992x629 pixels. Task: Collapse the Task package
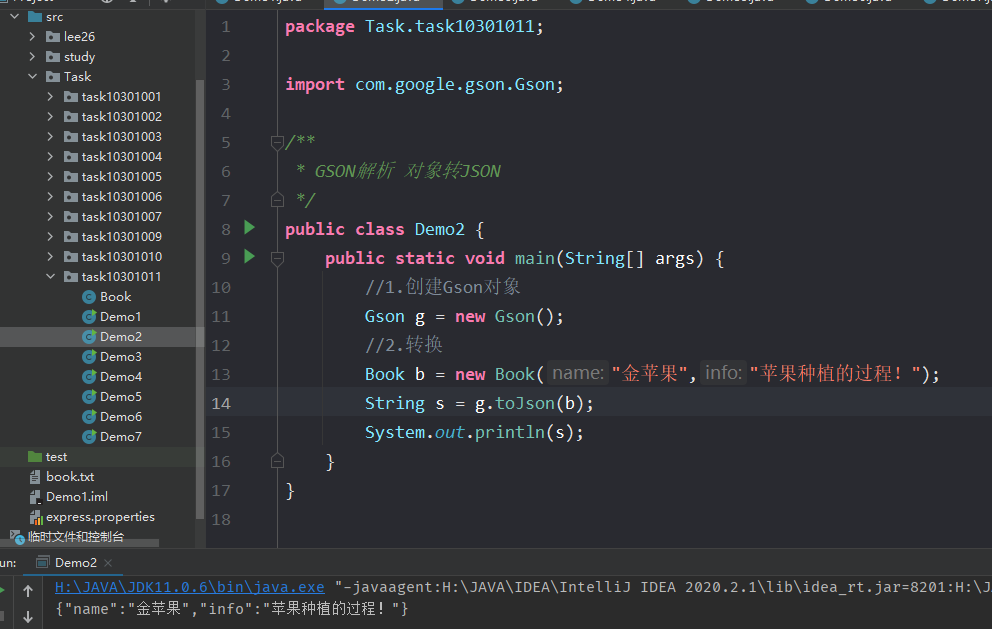coord(32,77)
